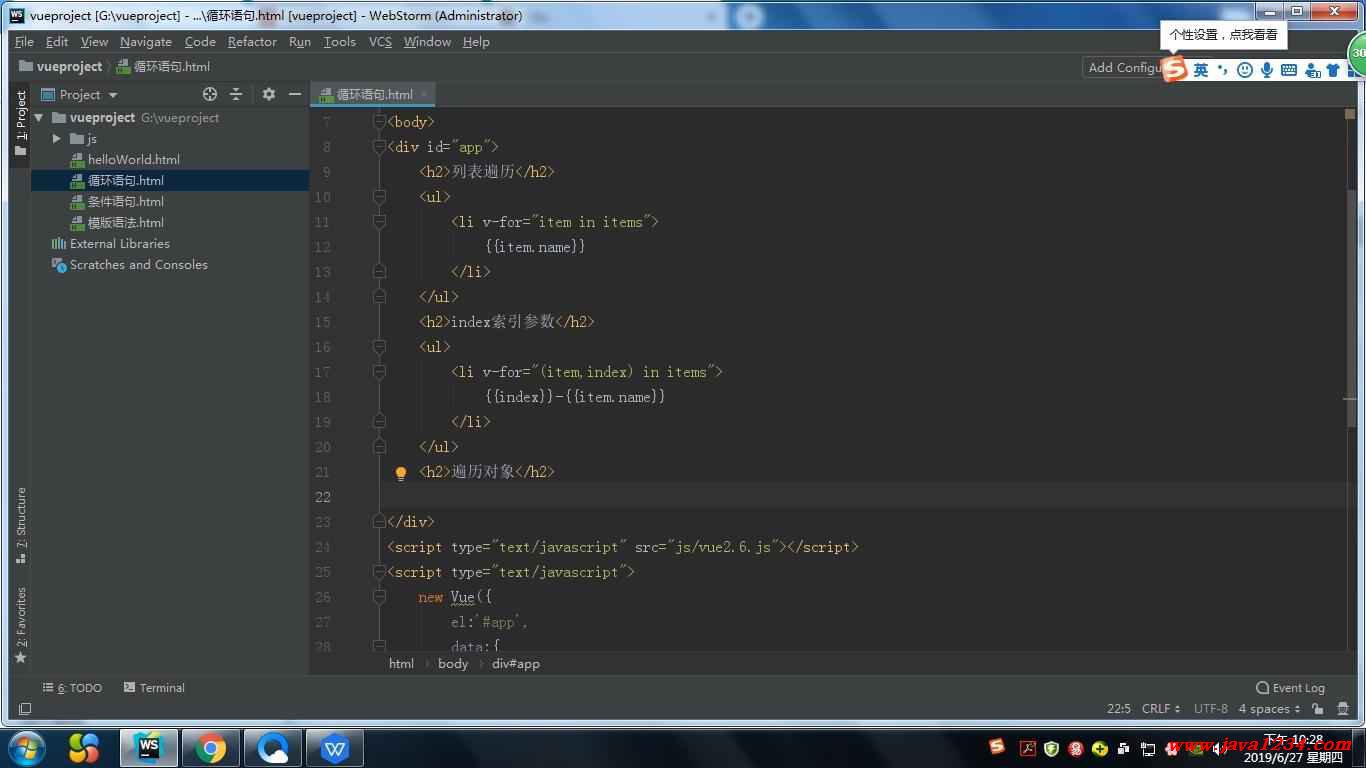Hide the Project tool window
The width and height of the screenshot is (1366, 768).
[295, 94]
